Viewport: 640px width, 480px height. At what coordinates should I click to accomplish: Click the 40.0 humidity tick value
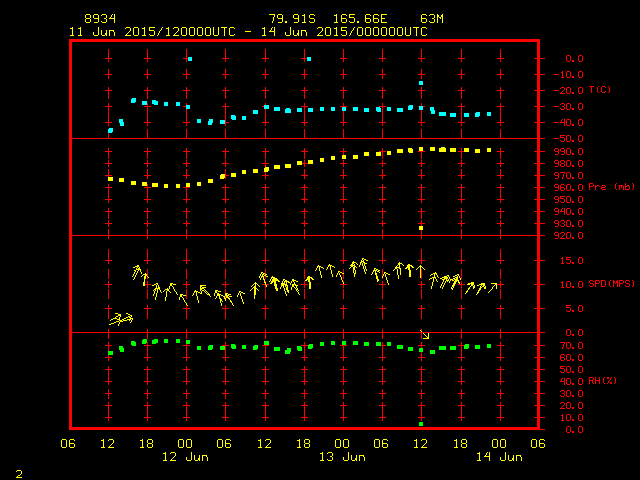click(x=571, y=382)
